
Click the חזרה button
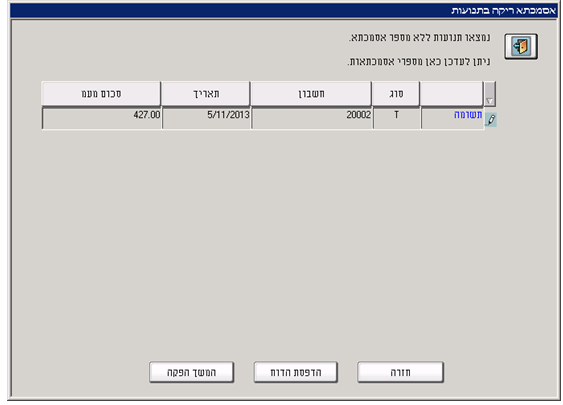(400, 372)
